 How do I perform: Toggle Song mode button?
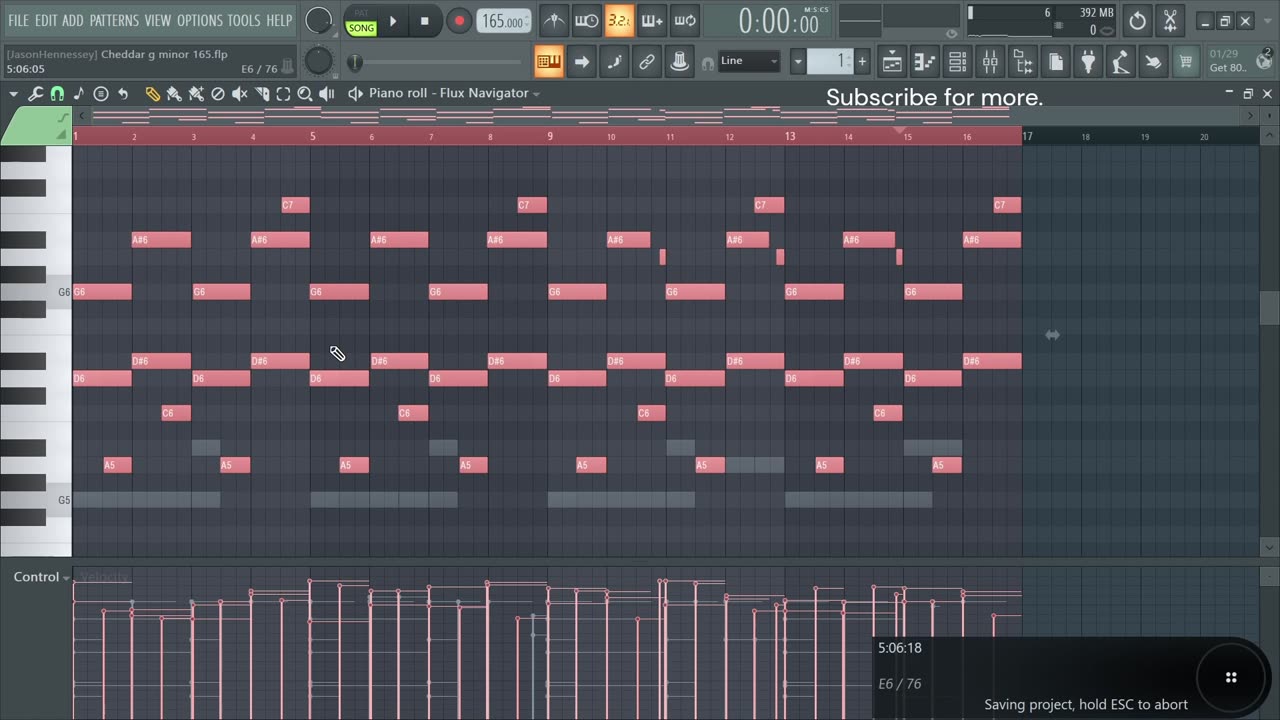pyautogui.click(x=361, y=28)
